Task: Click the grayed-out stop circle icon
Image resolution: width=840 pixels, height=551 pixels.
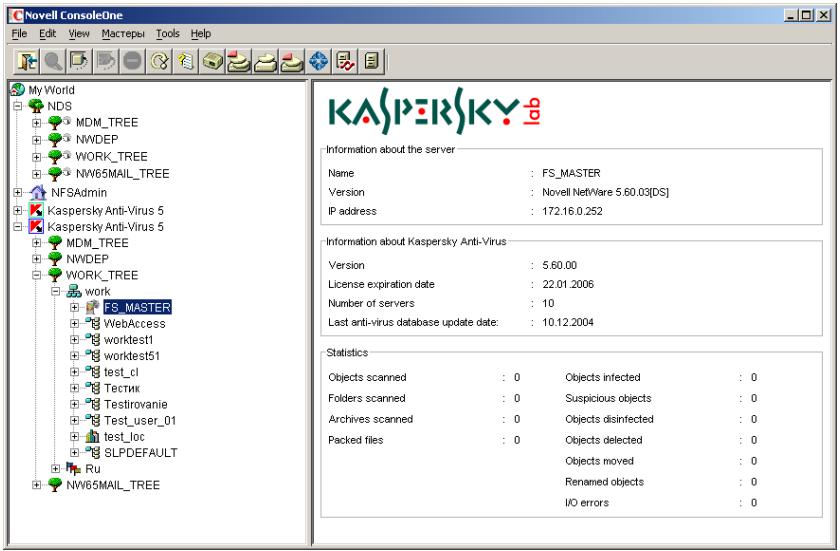Action: click(132, 61)
